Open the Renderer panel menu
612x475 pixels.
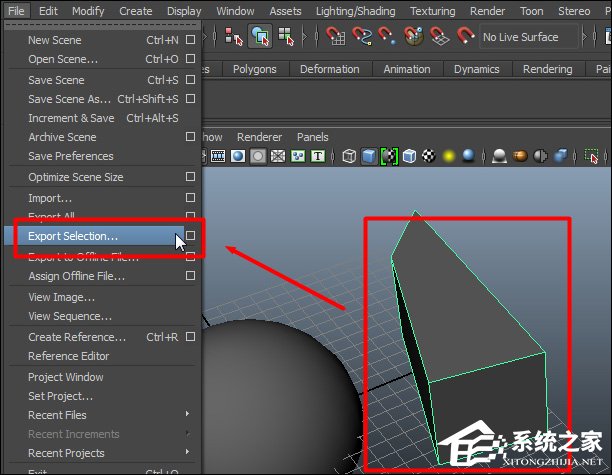[x=259, y=137]
